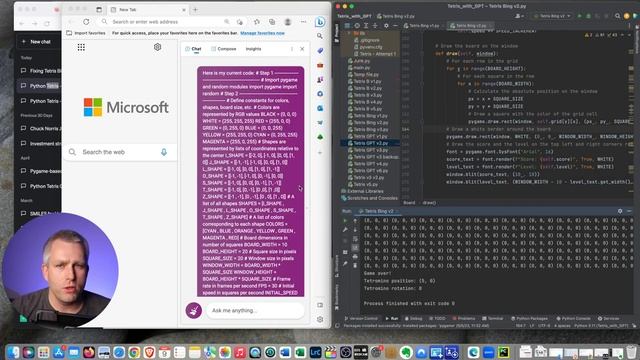Rerun program in Run tool window
The width and height of the screenshot is (640, 360).
(x=345, y=221)
